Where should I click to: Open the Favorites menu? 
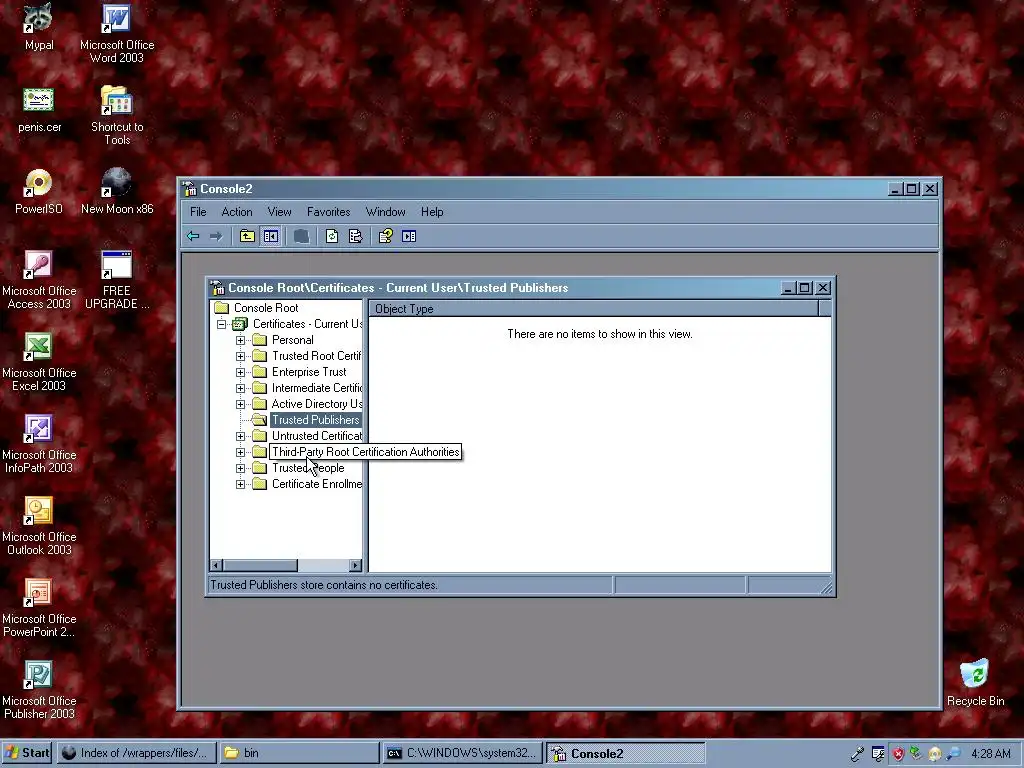pyautogui.click(x=328, y=212)
